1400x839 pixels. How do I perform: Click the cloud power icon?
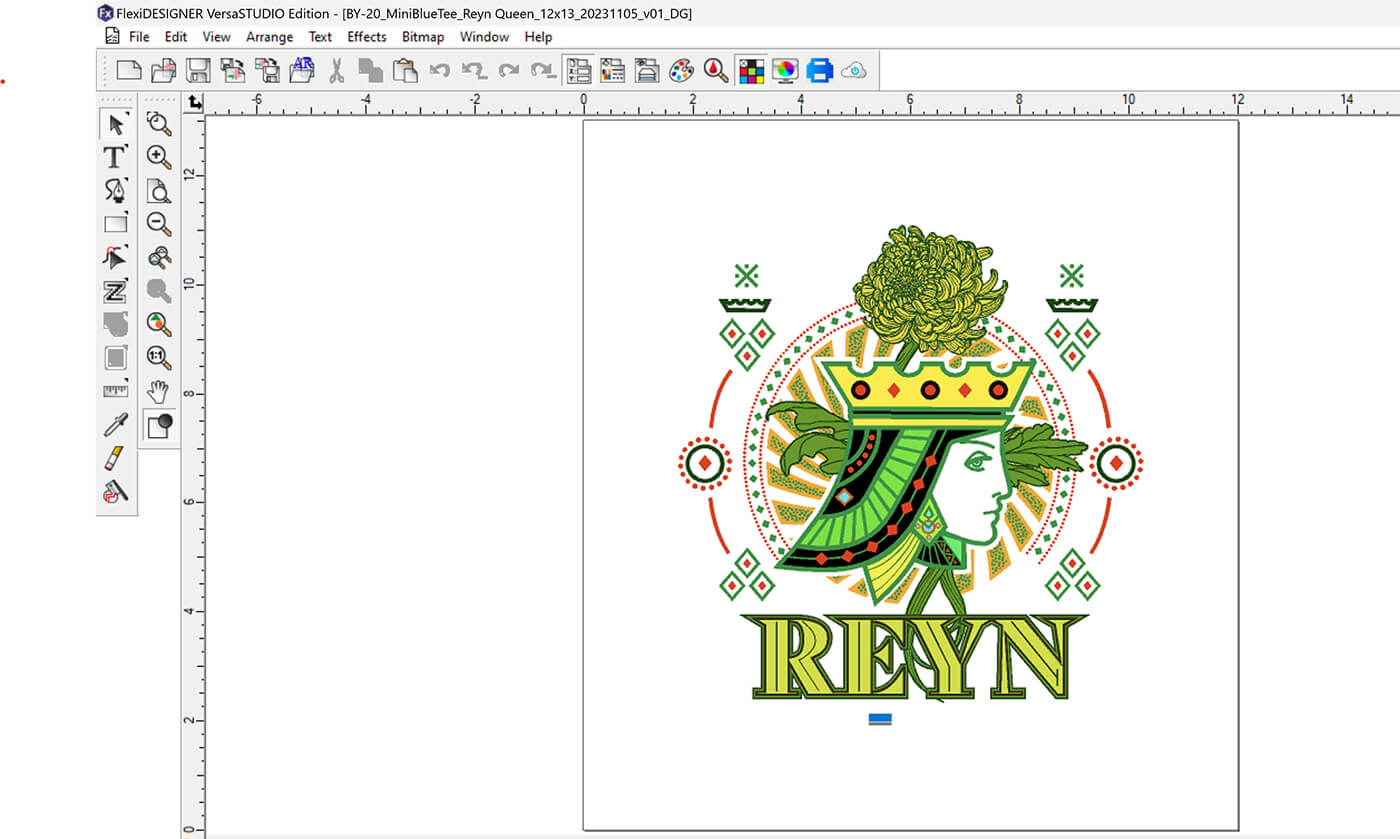click(854, 70)
